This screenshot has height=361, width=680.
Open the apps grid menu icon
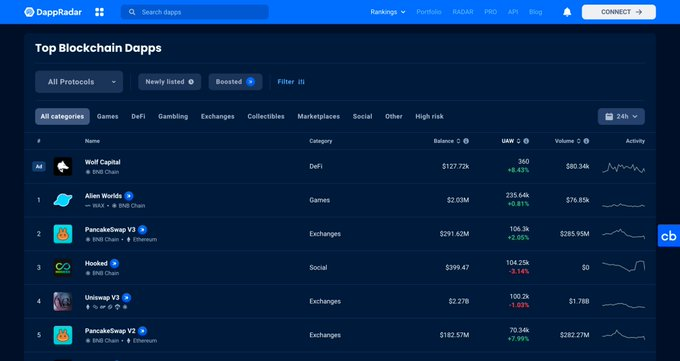tap(99, 12)
